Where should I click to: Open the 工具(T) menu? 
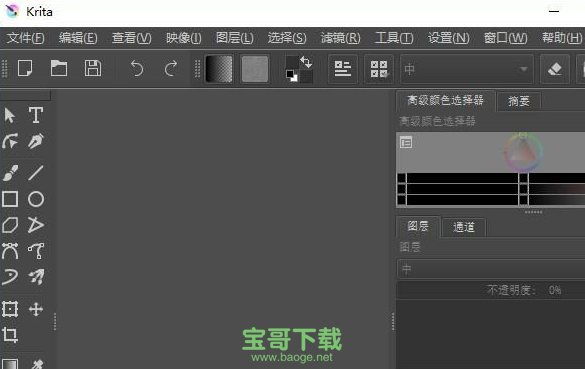[x=394, y=38]
